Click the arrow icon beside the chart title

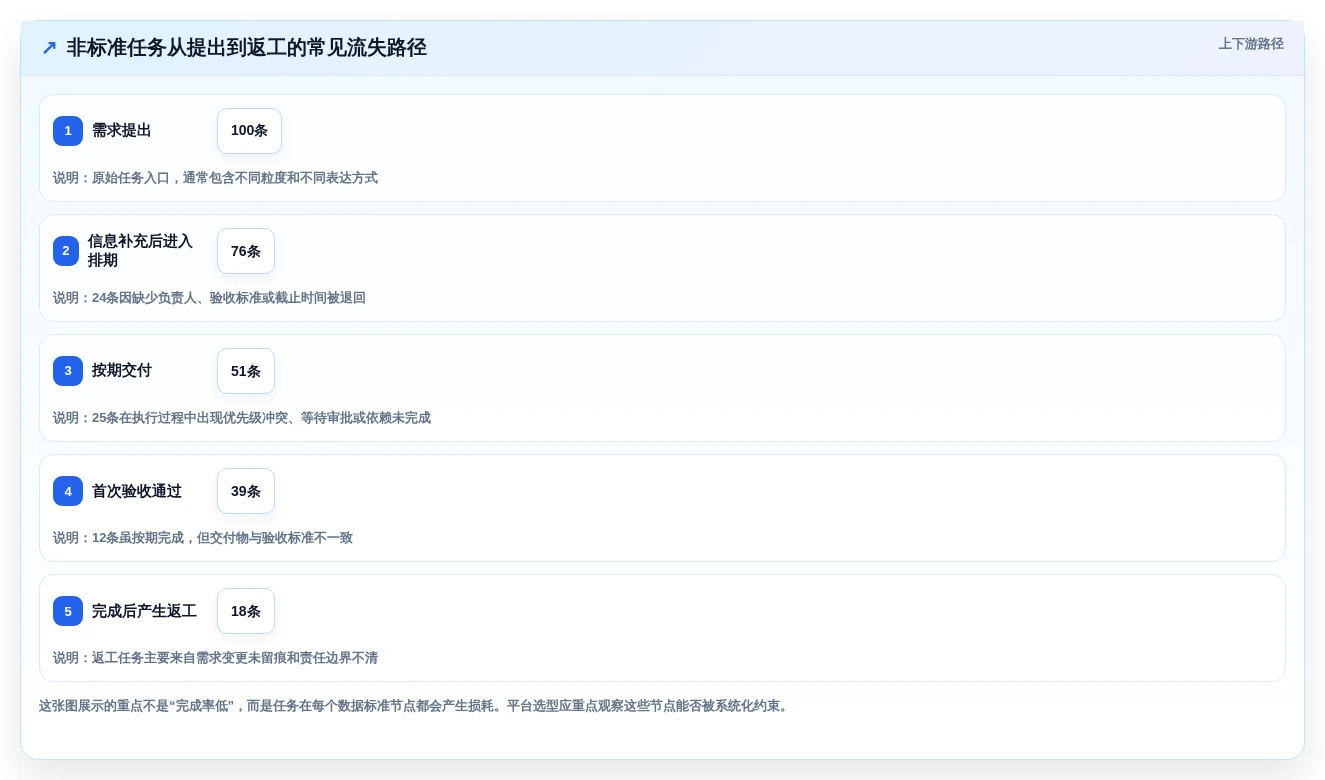49,47
